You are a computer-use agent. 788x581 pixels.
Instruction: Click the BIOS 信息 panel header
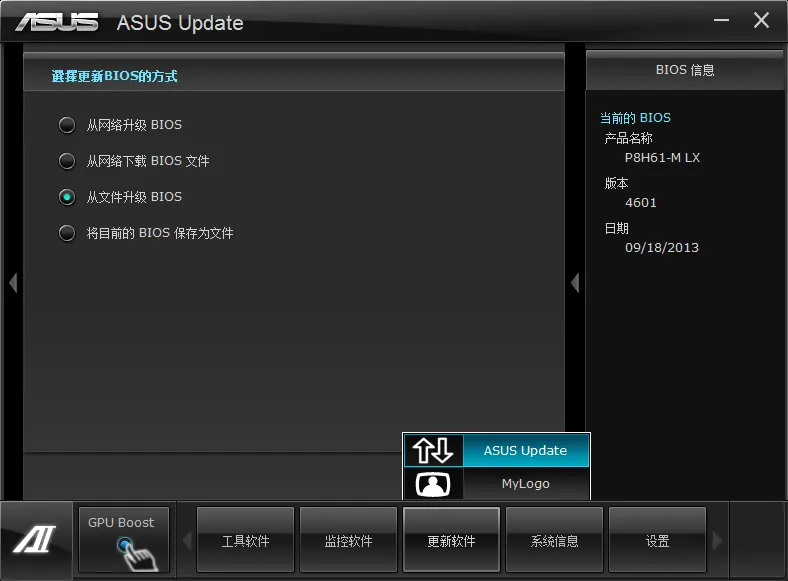pyautogui.click(x=684, y=70)
